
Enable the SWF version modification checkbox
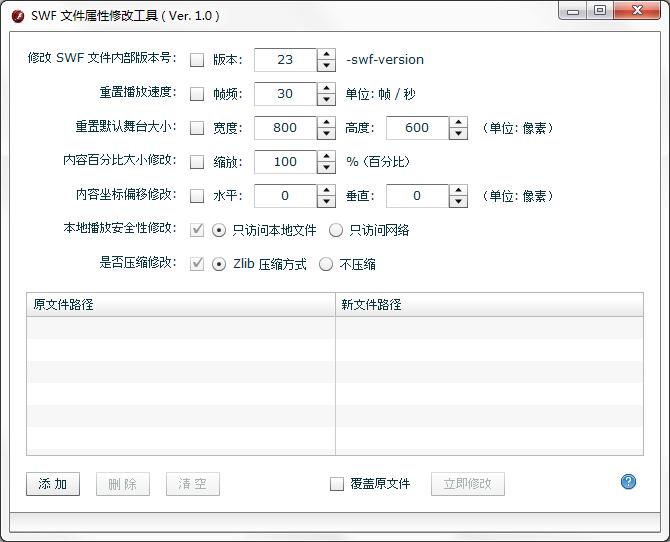197,59
